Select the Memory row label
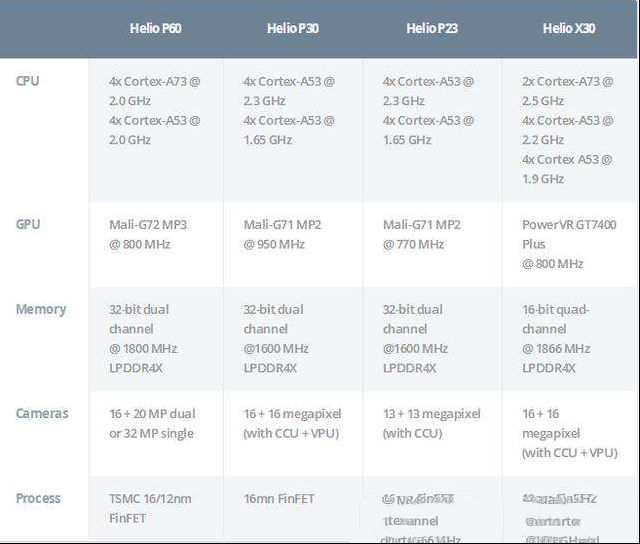 tap(41, 309)
